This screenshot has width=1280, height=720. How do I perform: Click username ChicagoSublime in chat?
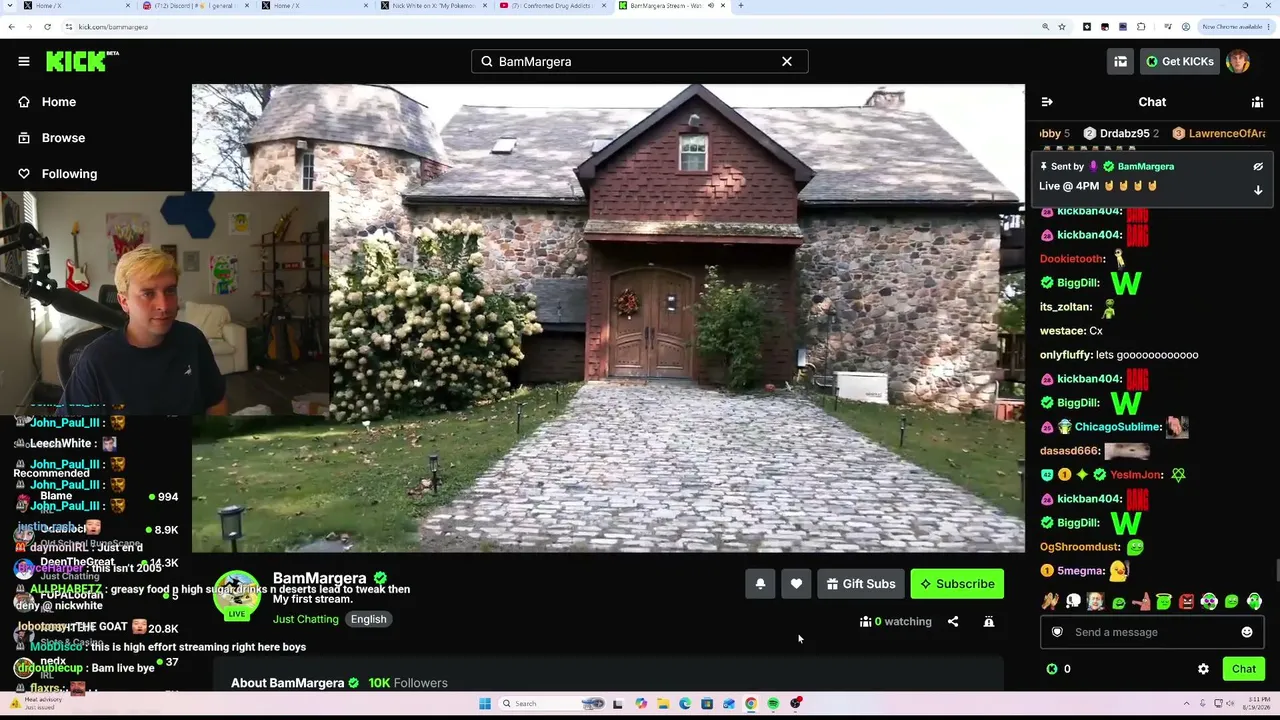pyautogui.click(x=1118, y=427)
